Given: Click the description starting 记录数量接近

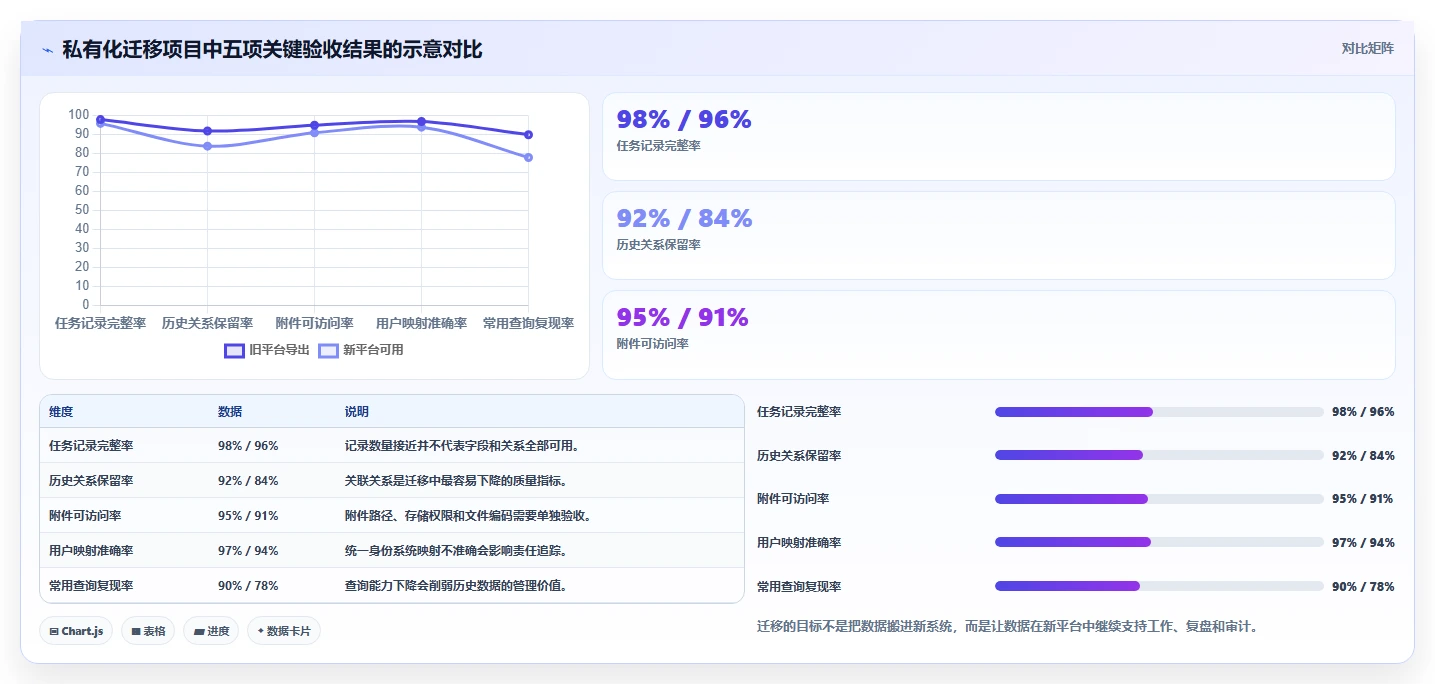Looking at the screenshot, I should (462, 446).
